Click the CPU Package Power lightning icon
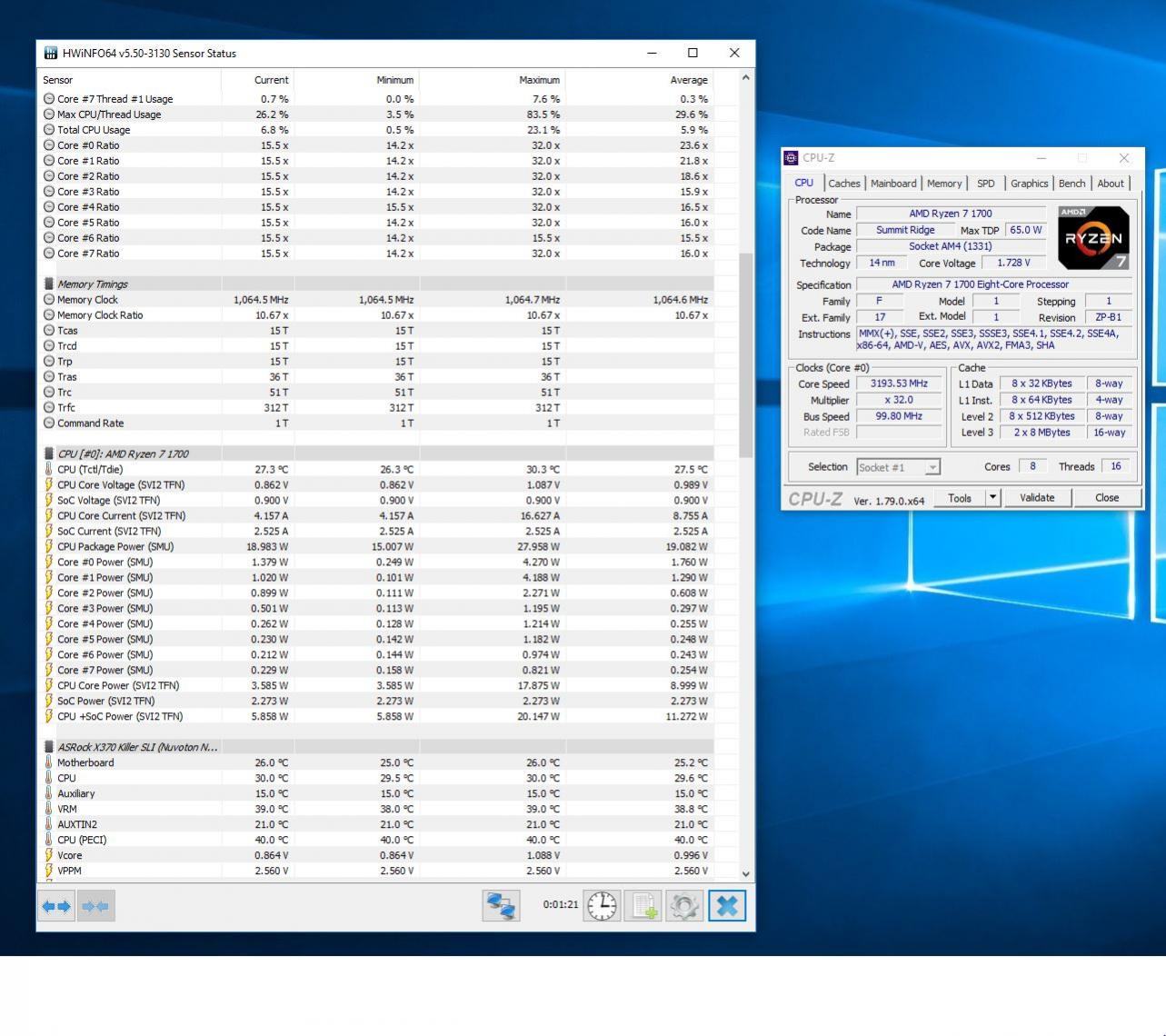This screenshot has height=1036, width=1166. [x=49, y=547]
